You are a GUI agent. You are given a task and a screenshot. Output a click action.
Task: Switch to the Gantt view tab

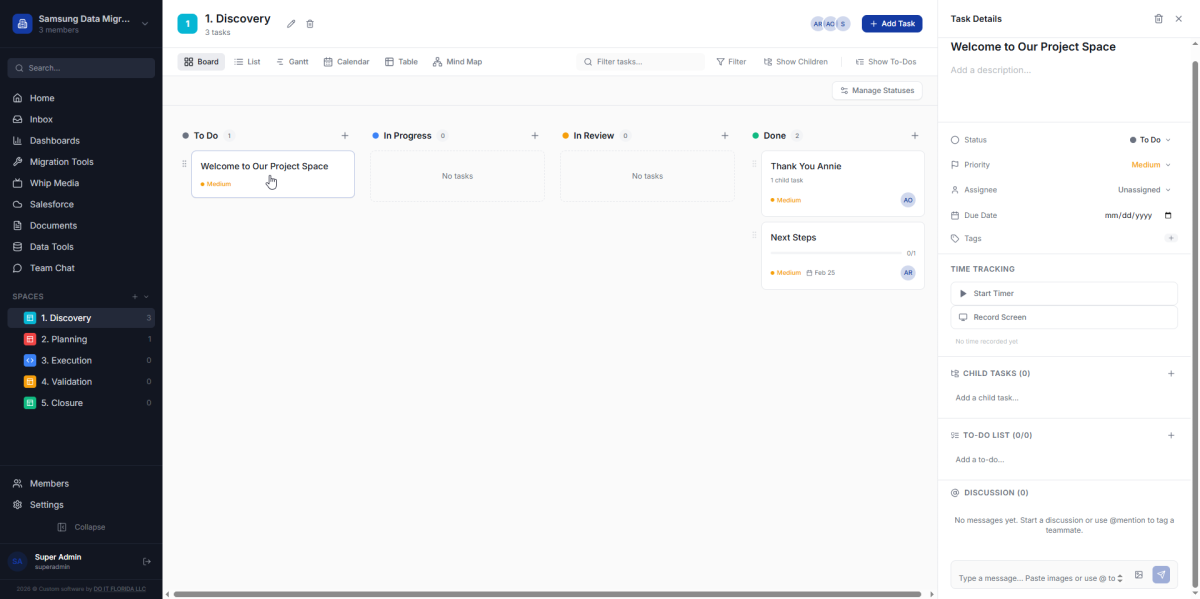tap(292, 62)
